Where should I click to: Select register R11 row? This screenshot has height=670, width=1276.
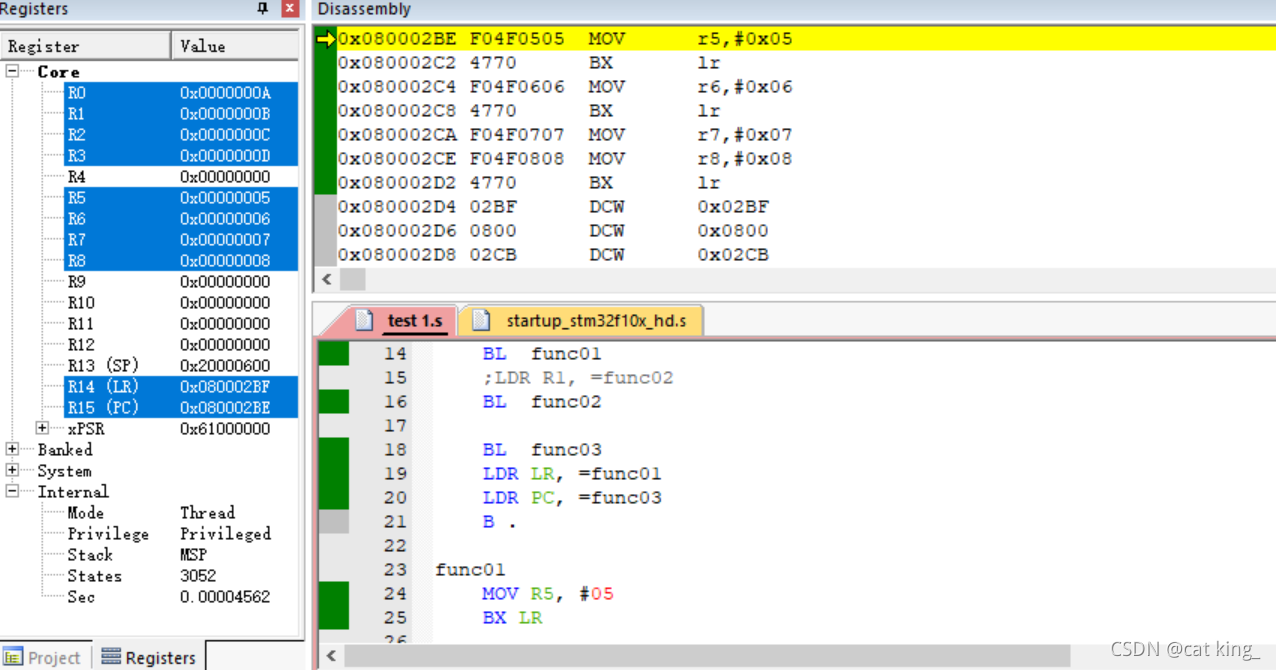(181, 324)
